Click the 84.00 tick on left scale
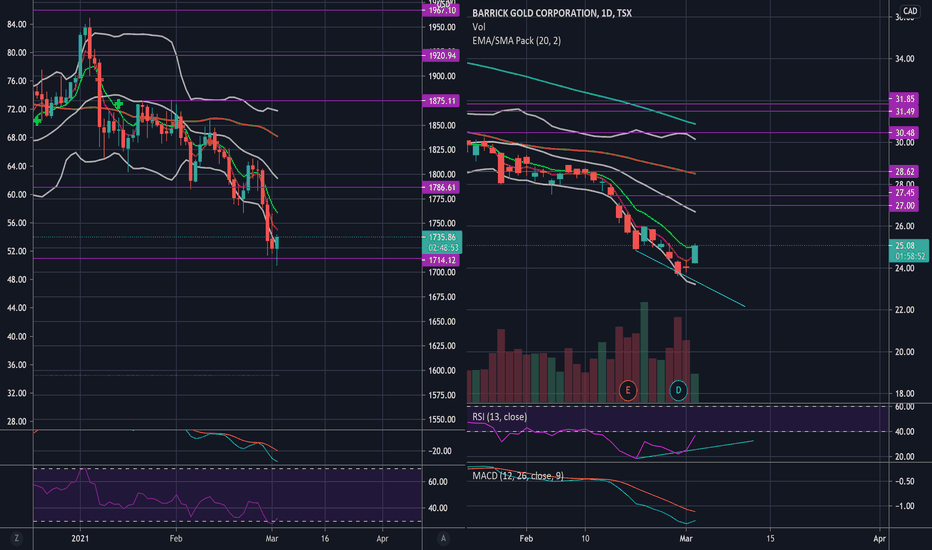The image size is (932, 550). (17, 24)
